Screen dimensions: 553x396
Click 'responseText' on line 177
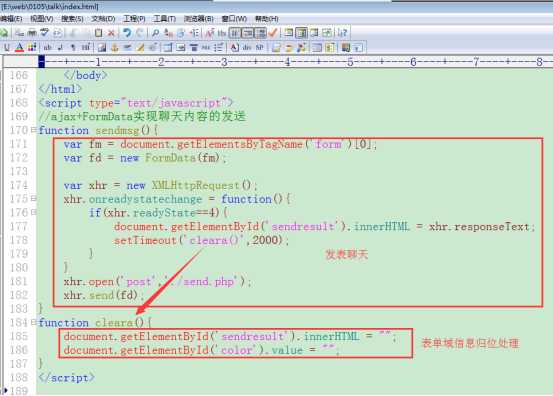(492, 226)
